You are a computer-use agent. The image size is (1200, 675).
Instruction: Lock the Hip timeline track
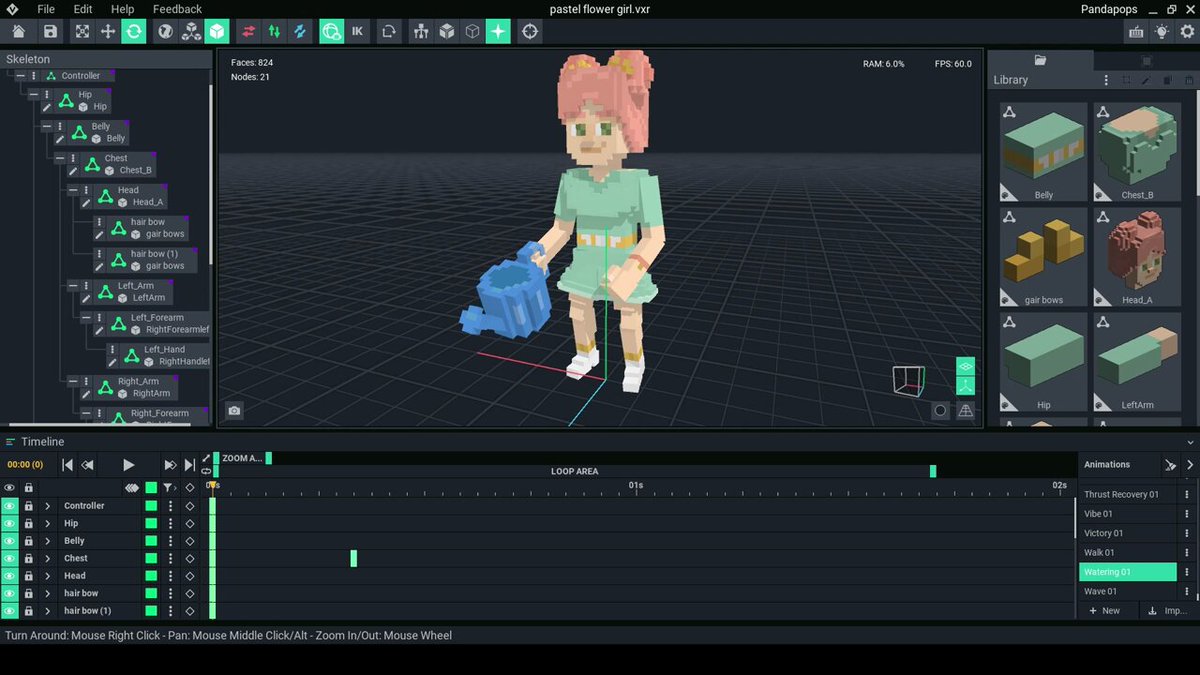pyautogui.click(x=28, y=524)
